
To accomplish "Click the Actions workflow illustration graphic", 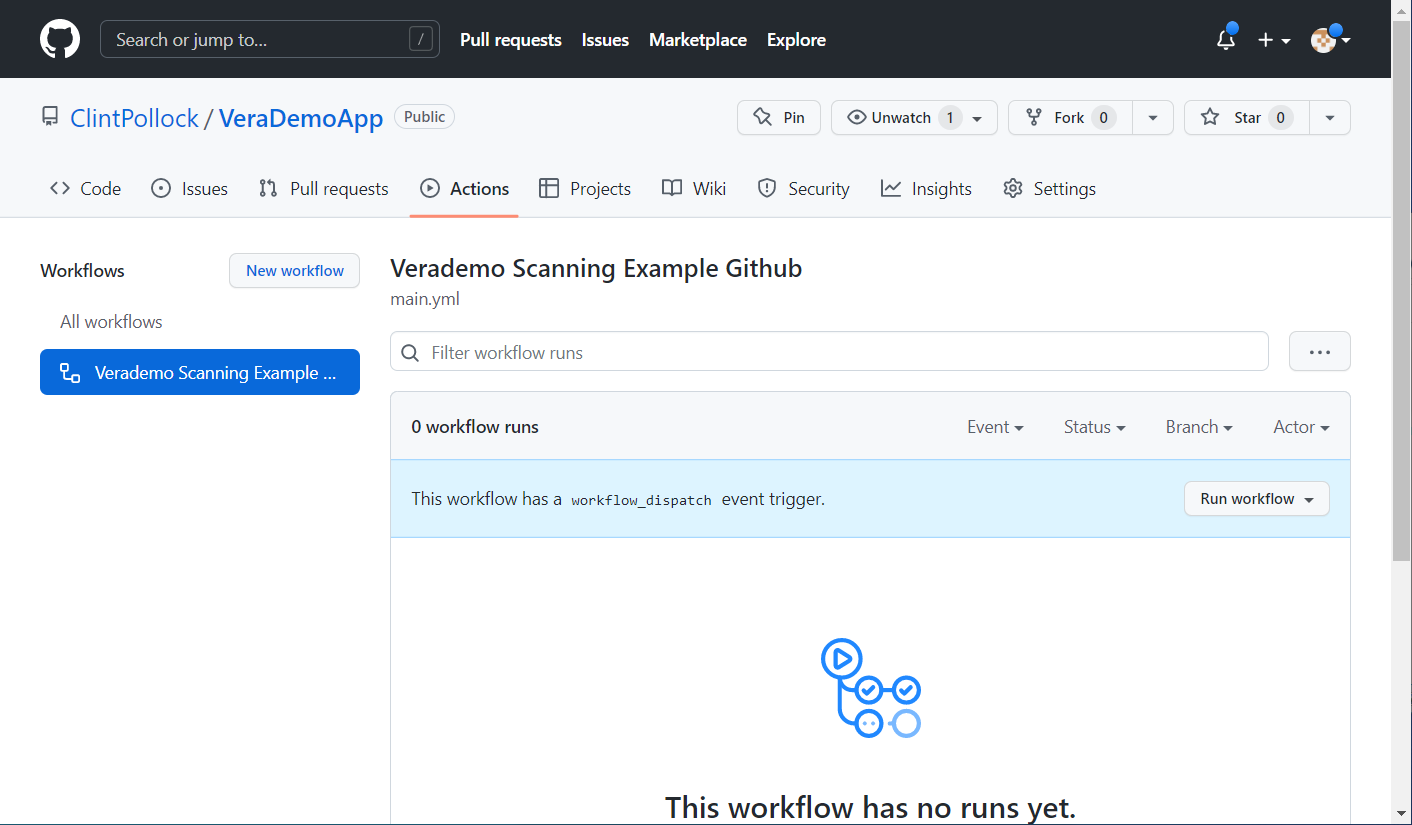I will click(870, 689).
